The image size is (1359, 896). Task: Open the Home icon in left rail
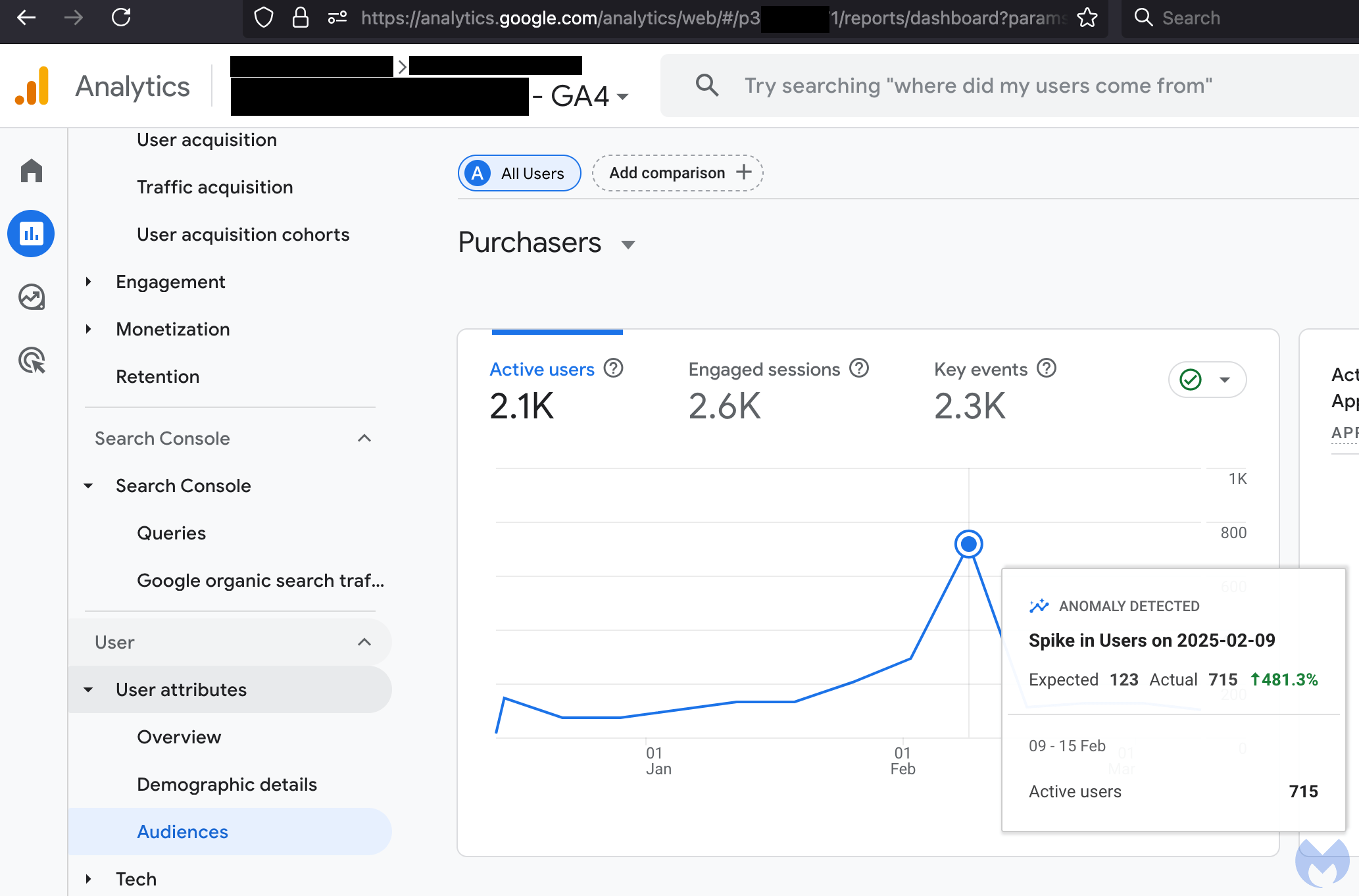(x=31, y=171)
